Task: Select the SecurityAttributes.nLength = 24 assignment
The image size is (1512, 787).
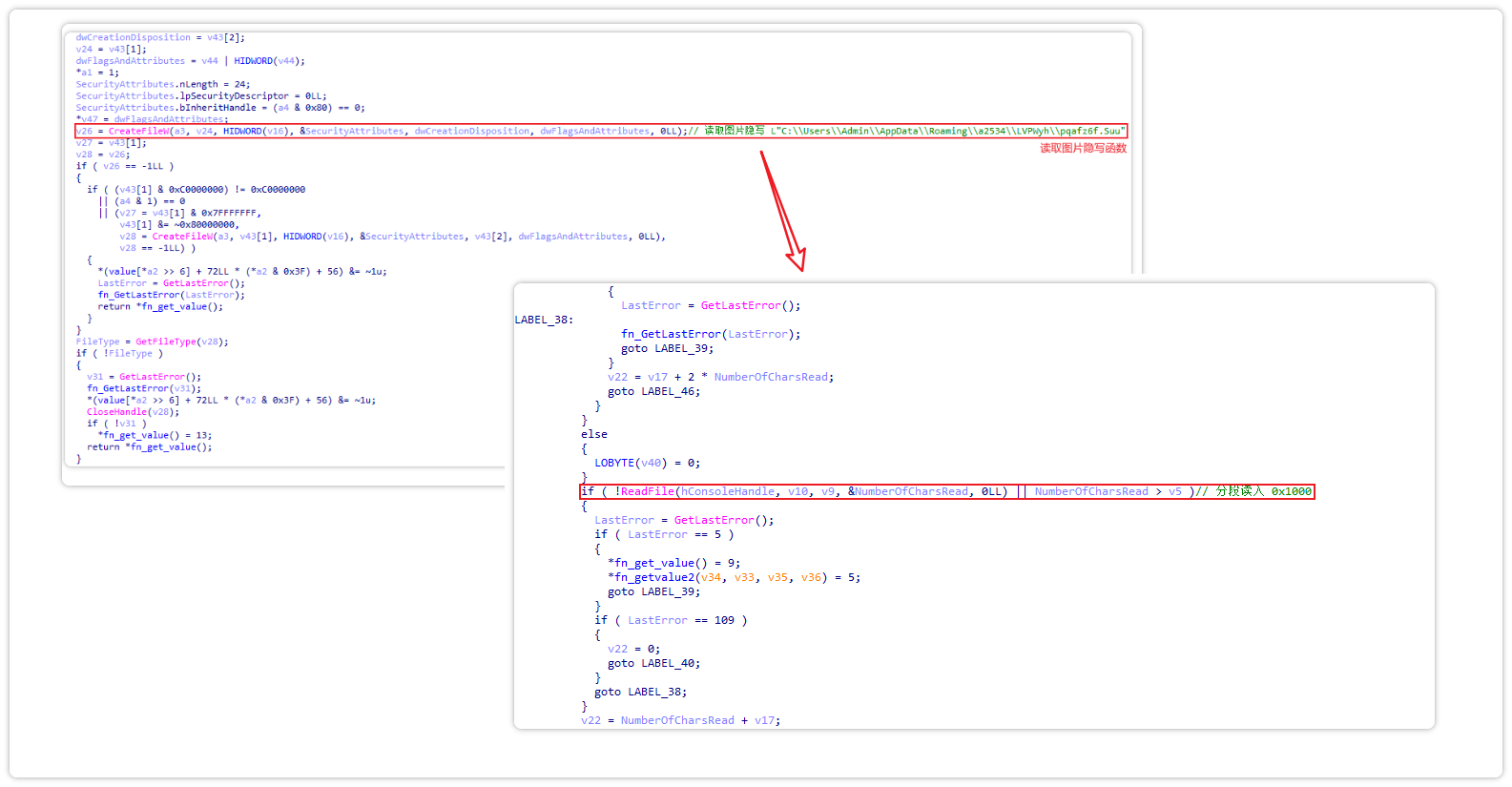Action: [162, 84]
